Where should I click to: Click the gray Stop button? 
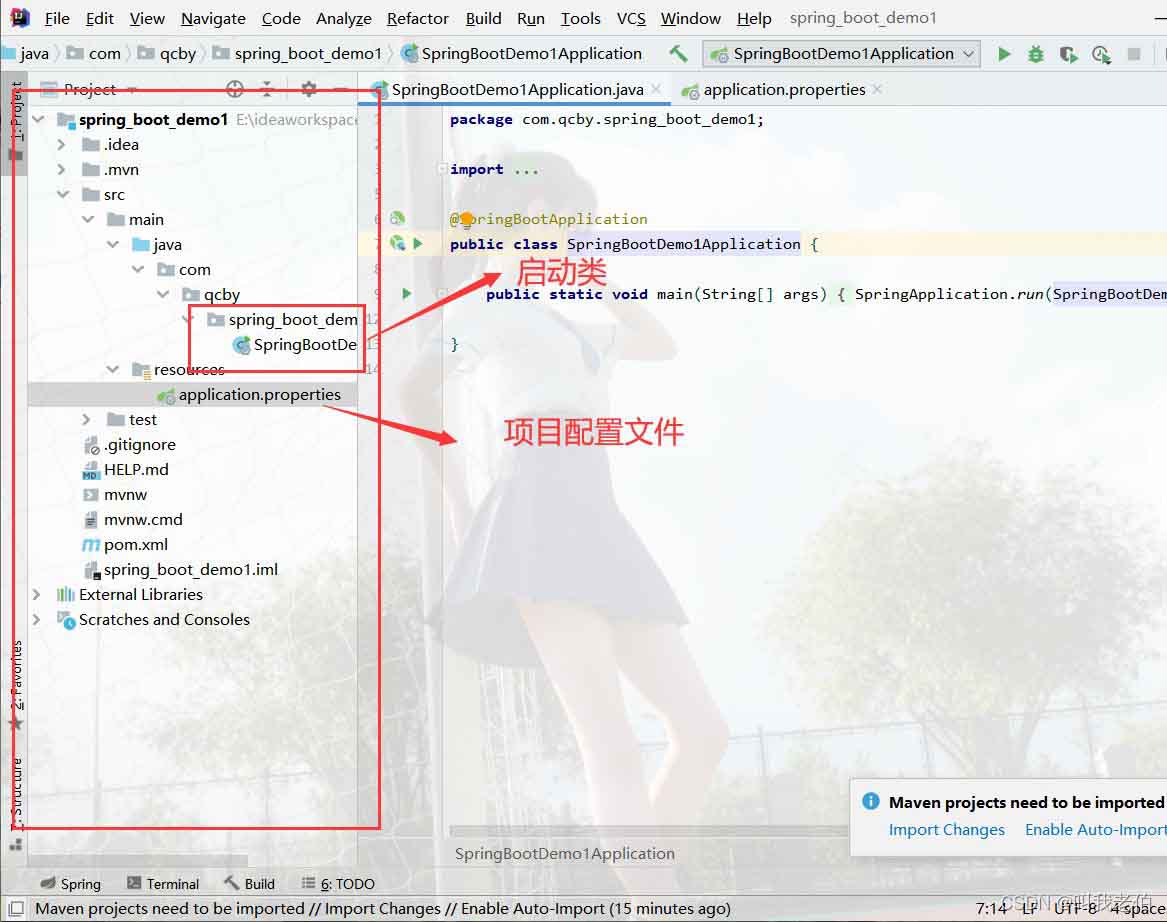tap(1134, 54)
